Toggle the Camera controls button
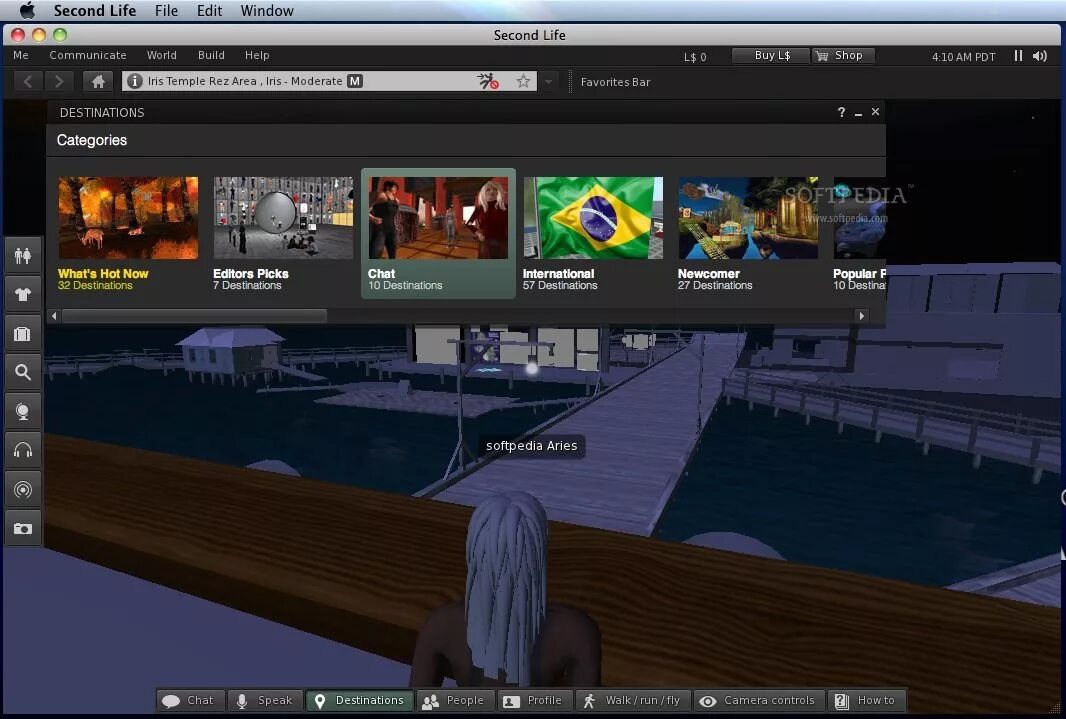 757,701
